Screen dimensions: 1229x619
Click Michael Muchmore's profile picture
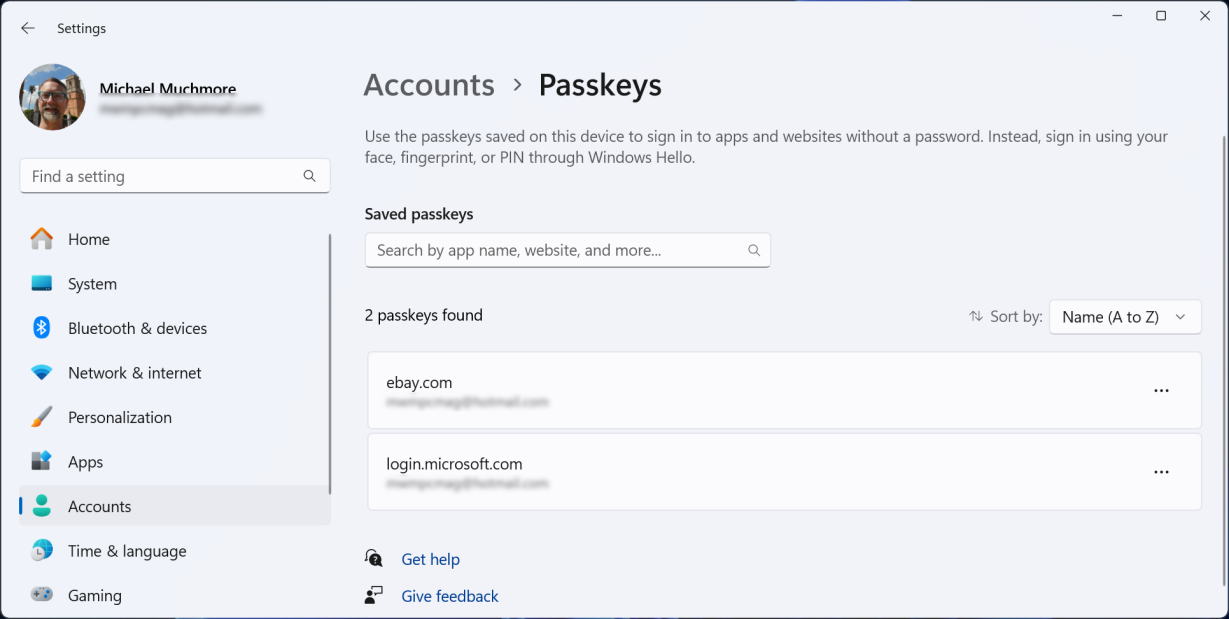click(x=53, y=97)
